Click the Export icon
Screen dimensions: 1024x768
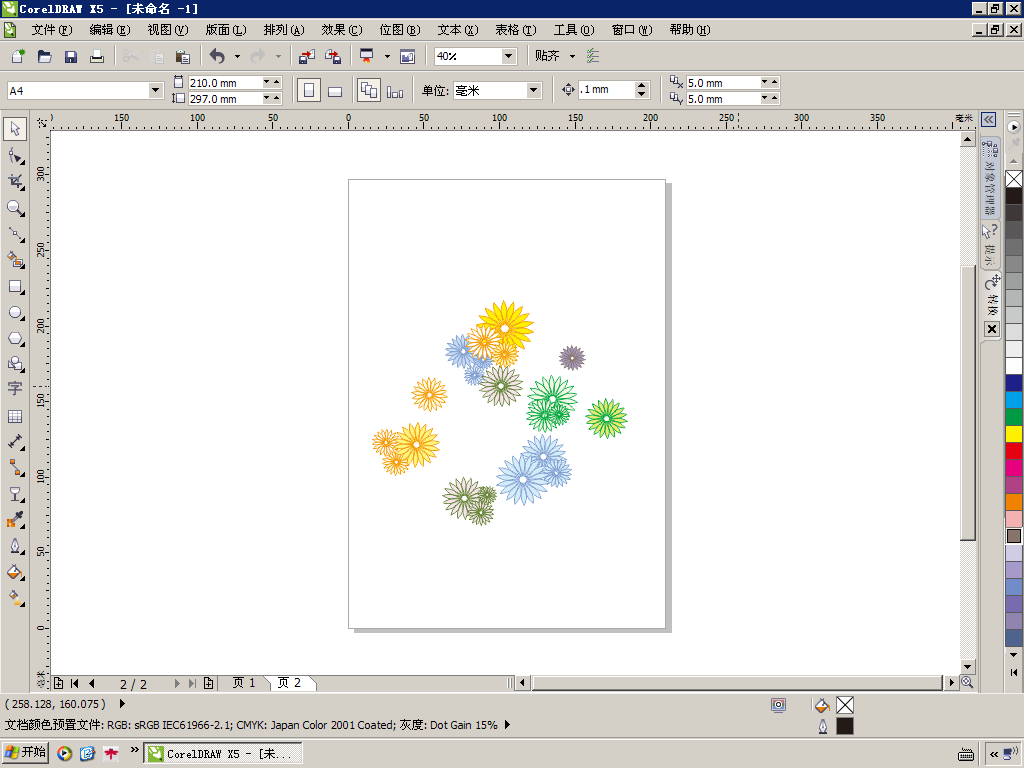[332, 56]
